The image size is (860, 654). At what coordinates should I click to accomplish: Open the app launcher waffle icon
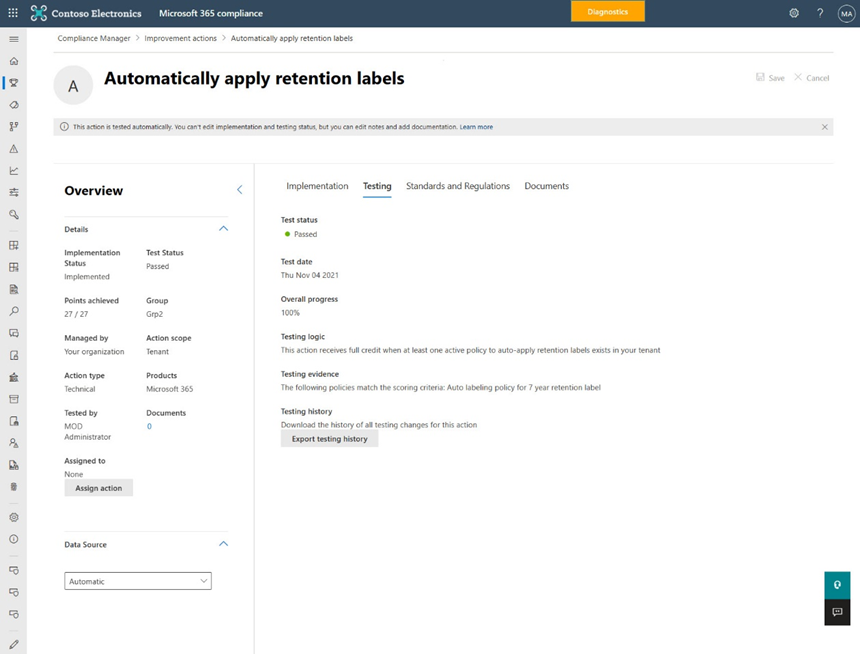pyautogui.click(x=13, y=13)
